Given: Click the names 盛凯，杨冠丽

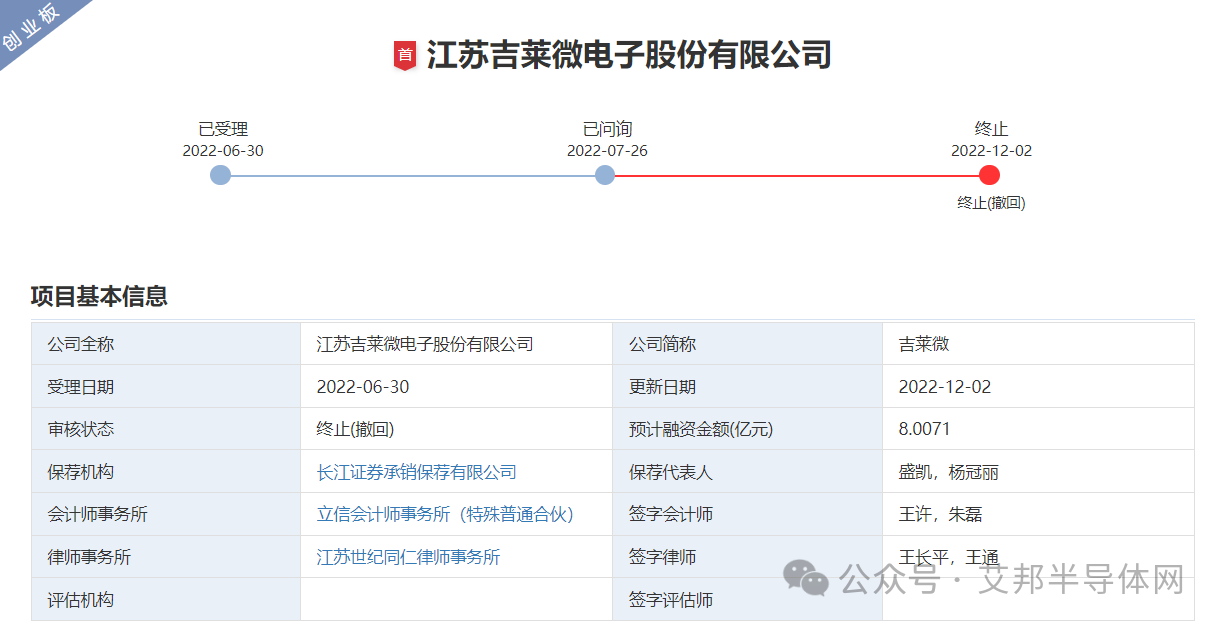Looking at the screenshot, I should (x=948, y=472).
